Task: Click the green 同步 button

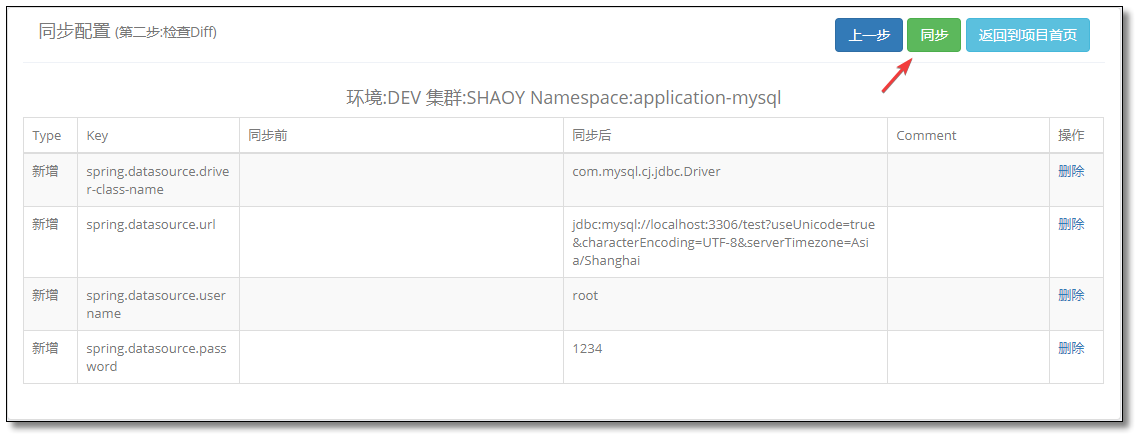Action: tap(934, 35)
